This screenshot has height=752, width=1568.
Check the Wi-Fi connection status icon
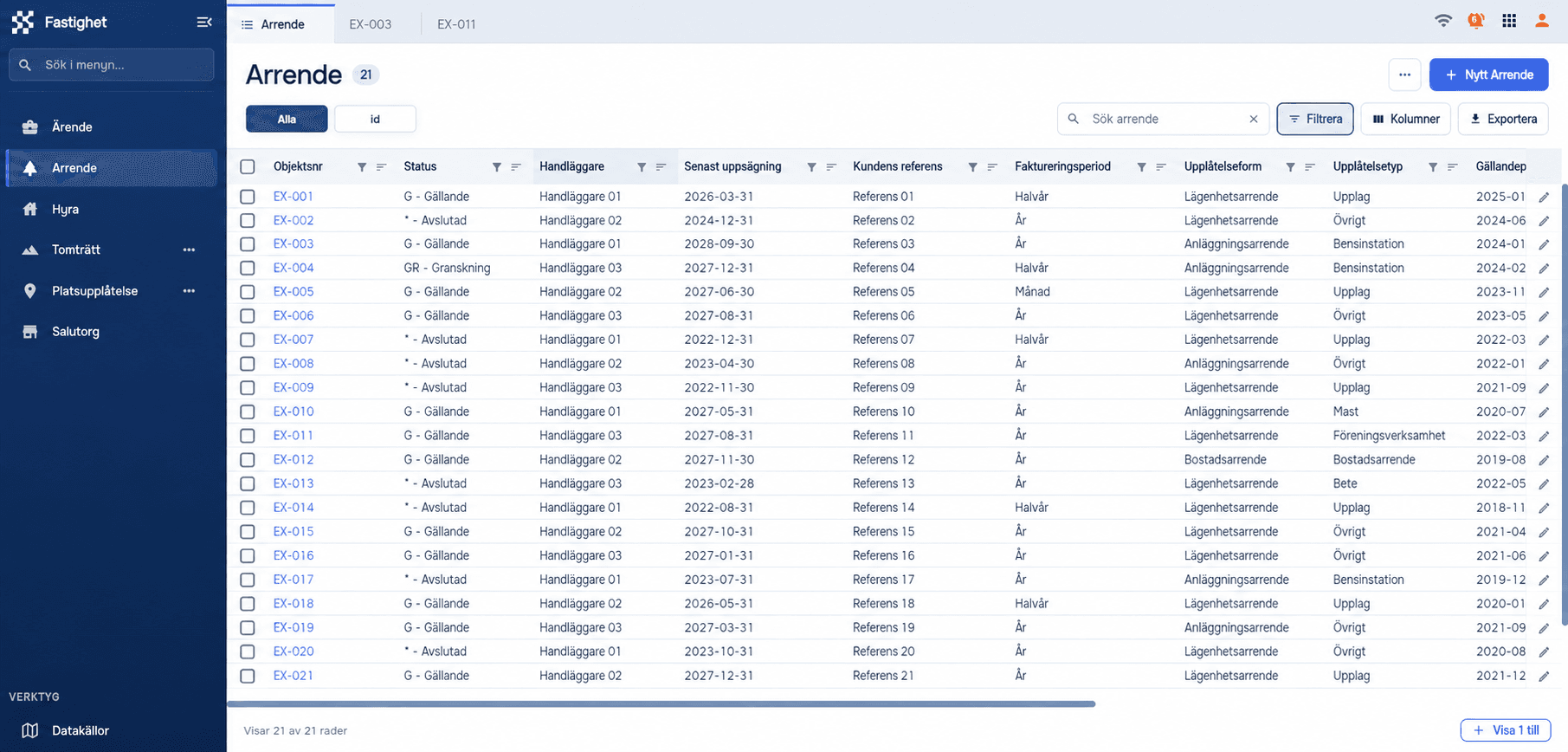[1443, 21]
